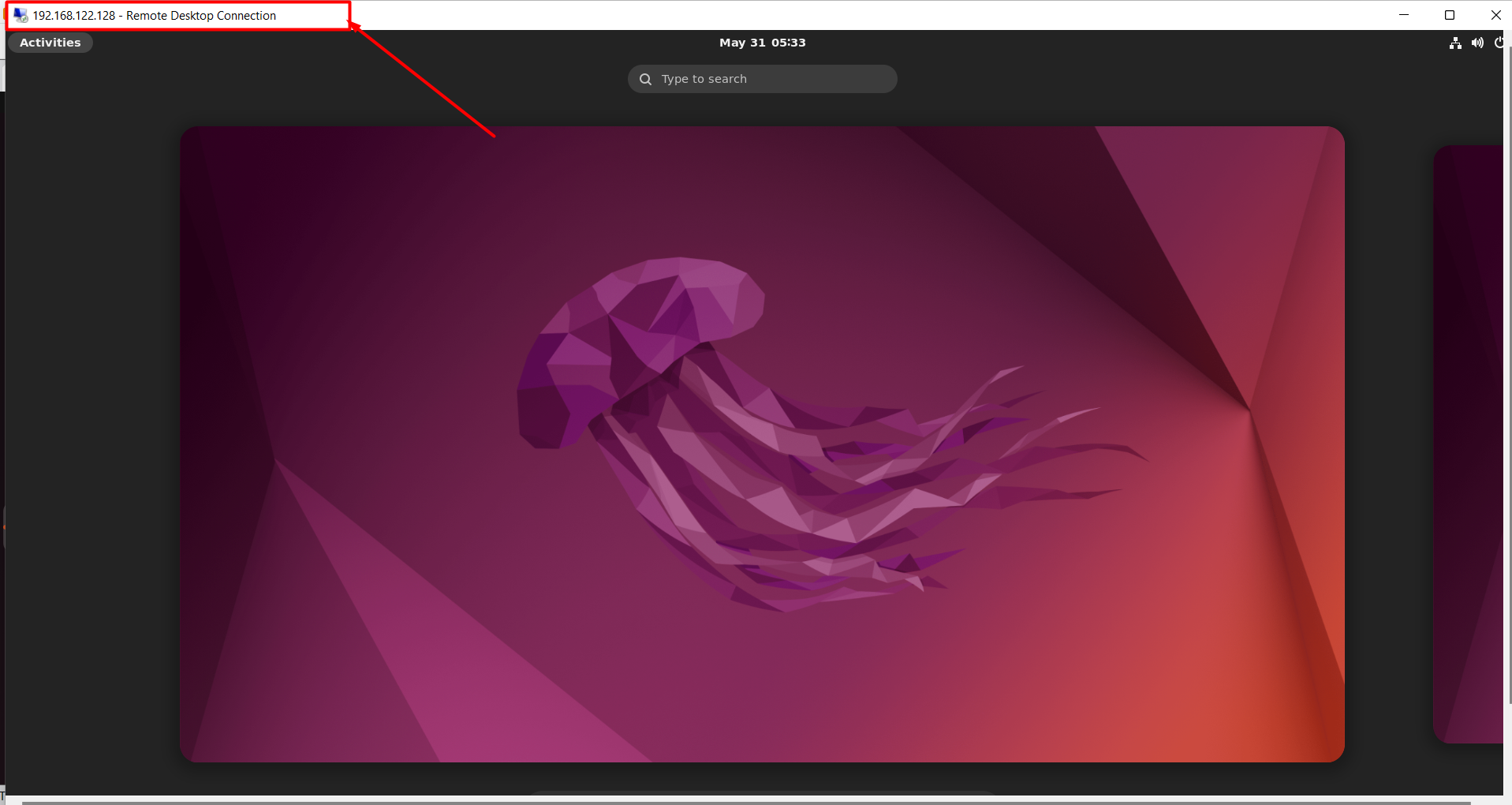Select the jellyfish wallpaper workspace thumbnail
The width and height of the screenshot is (1512, 805).
point(762,444)
